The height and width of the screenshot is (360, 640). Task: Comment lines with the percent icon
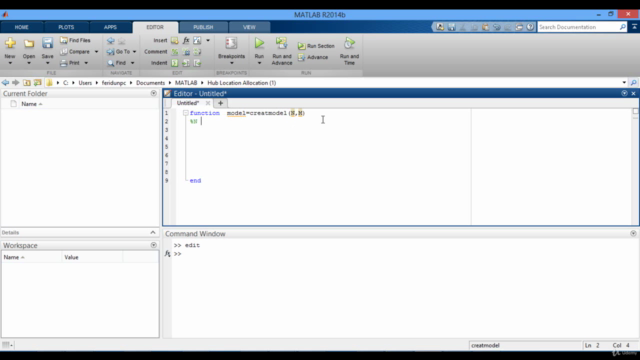[175, 52]
